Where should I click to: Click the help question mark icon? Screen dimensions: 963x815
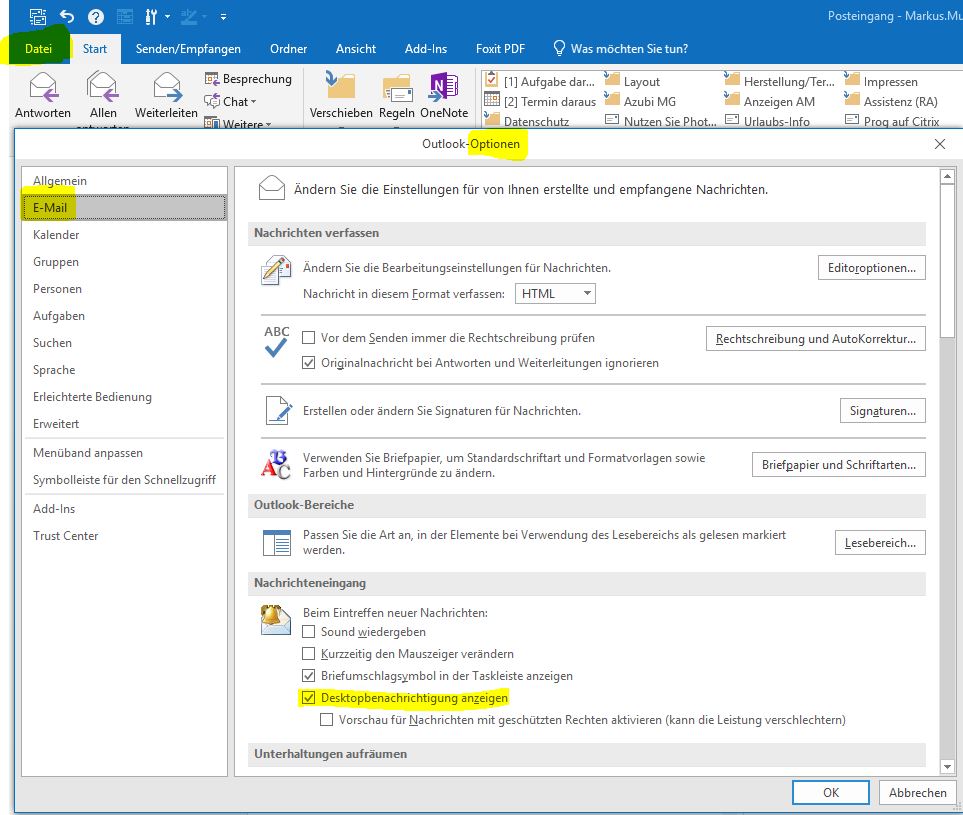(95, 16)
